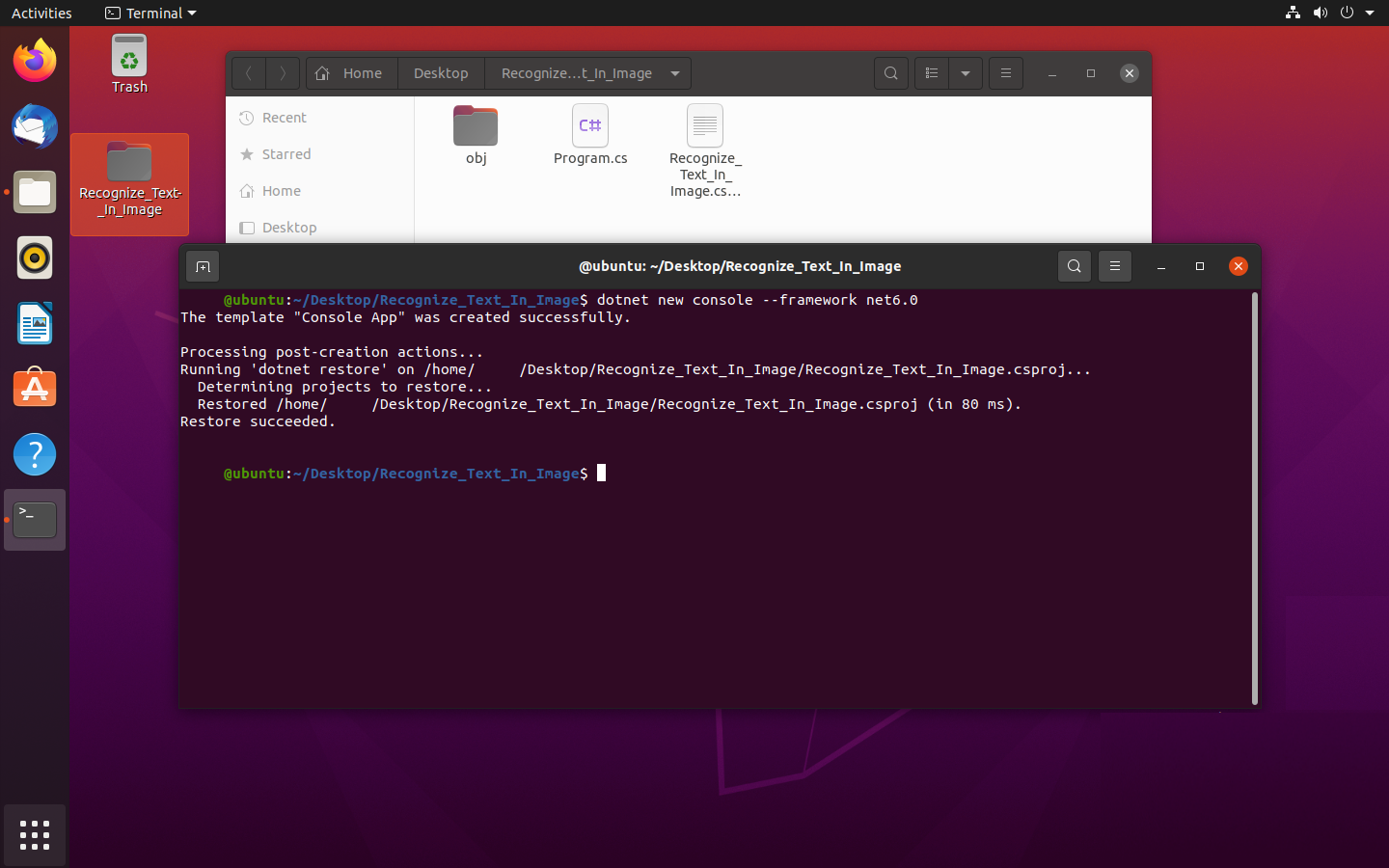Open the Activities overview
This screenshot has width=1389, height=868.
pos(41,14)
